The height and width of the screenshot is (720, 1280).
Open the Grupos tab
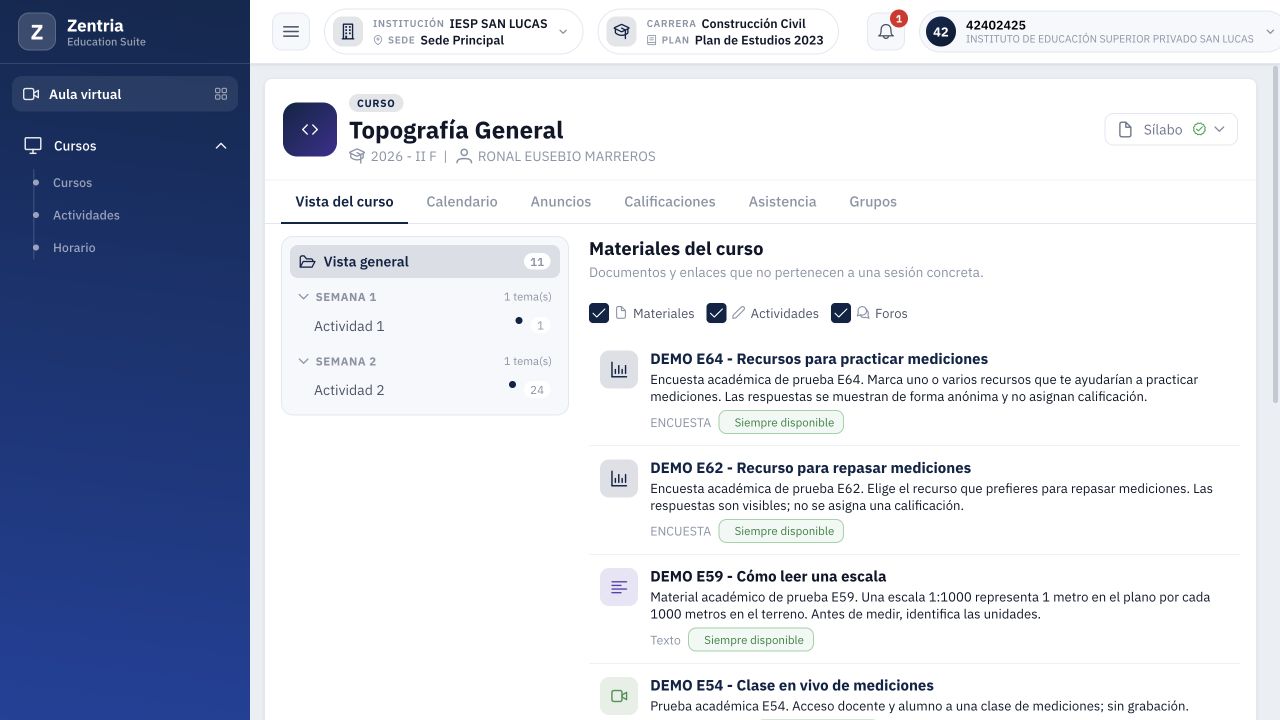coord(873,202)
